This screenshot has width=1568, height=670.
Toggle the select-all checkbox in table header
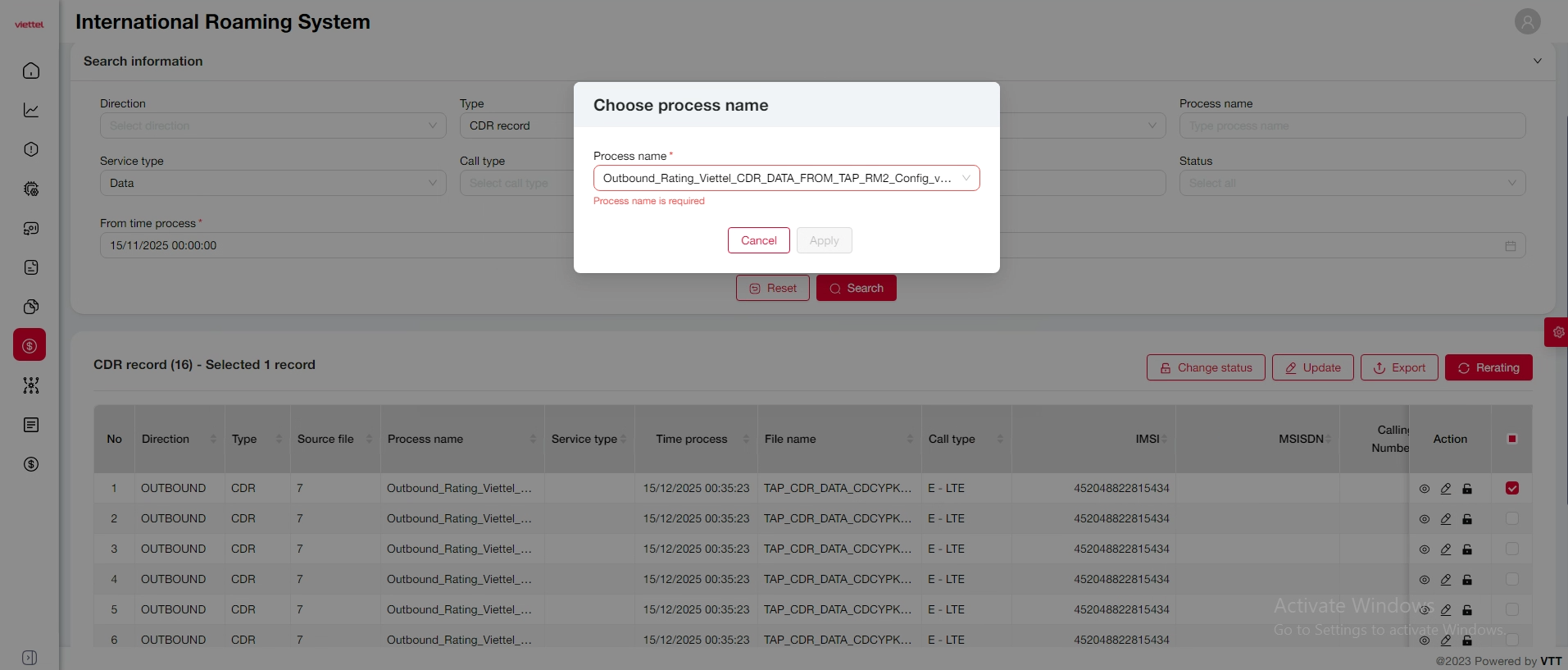tap(1512, 439)
